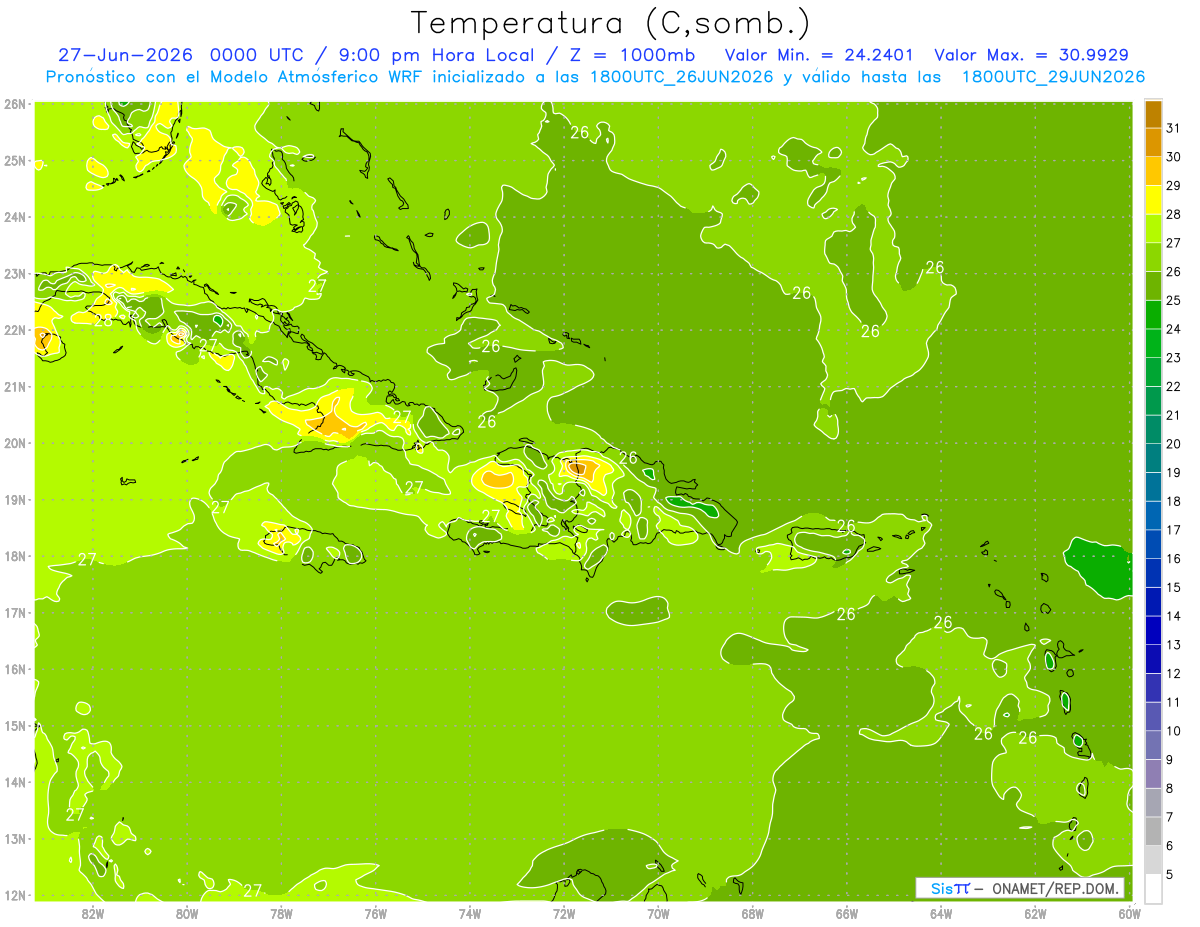1200x927 pixels.
Task: Click the 26N latitude axis label
Action: [x=15, y=104]
